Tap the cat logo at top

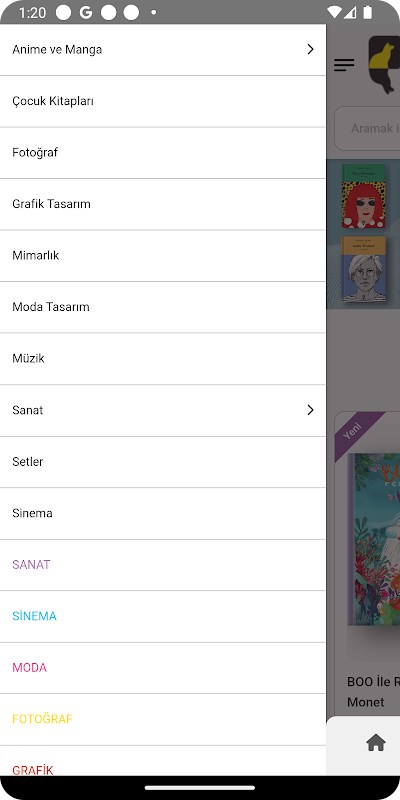pyautogui.click(x=384, y=64)
